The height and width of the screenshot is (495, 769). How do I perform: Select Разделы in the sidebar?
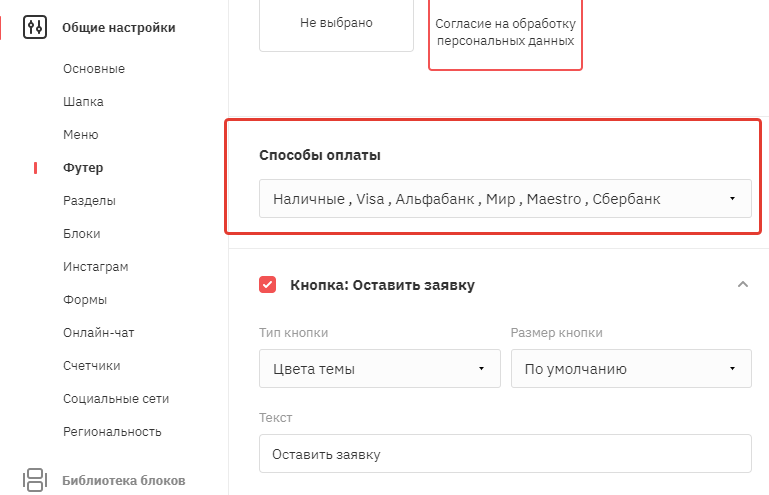point(89,201)
